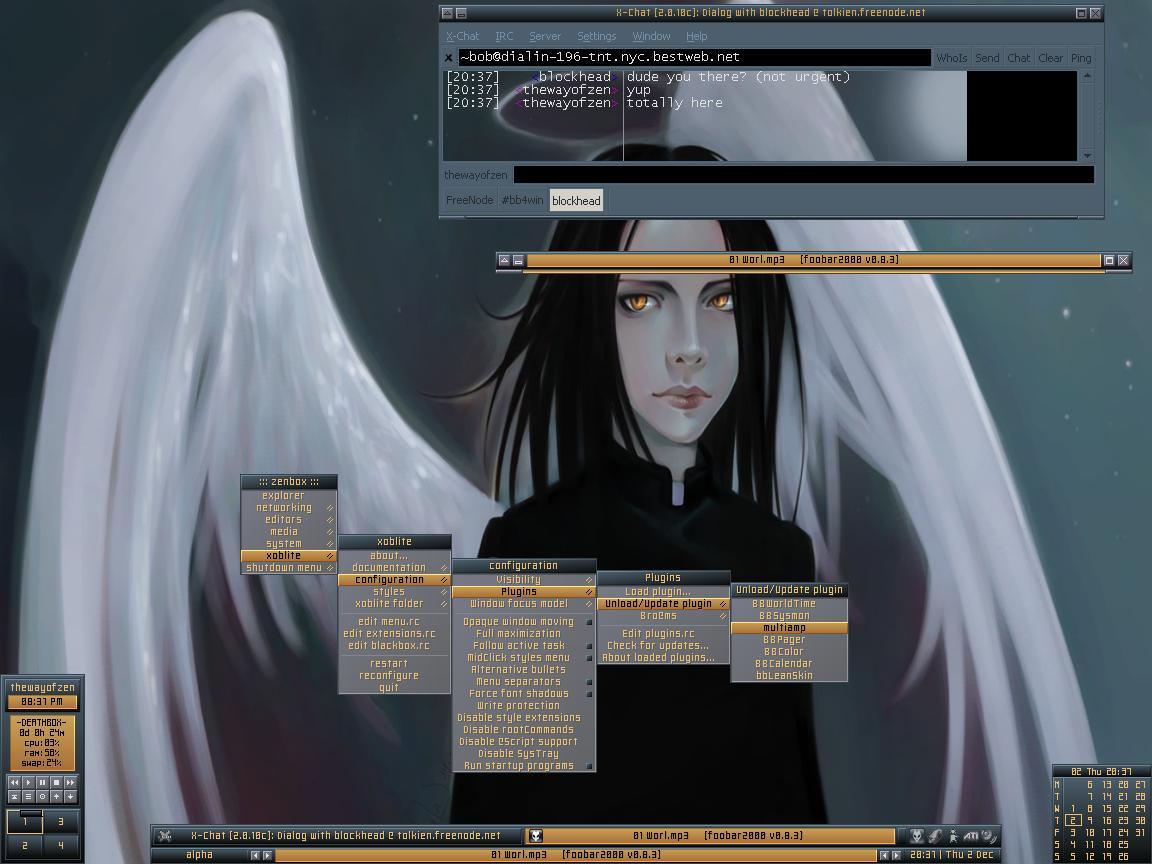Open the running-figure system tray icon
The width and height of the screenshot is (1152, 864).
953,835
